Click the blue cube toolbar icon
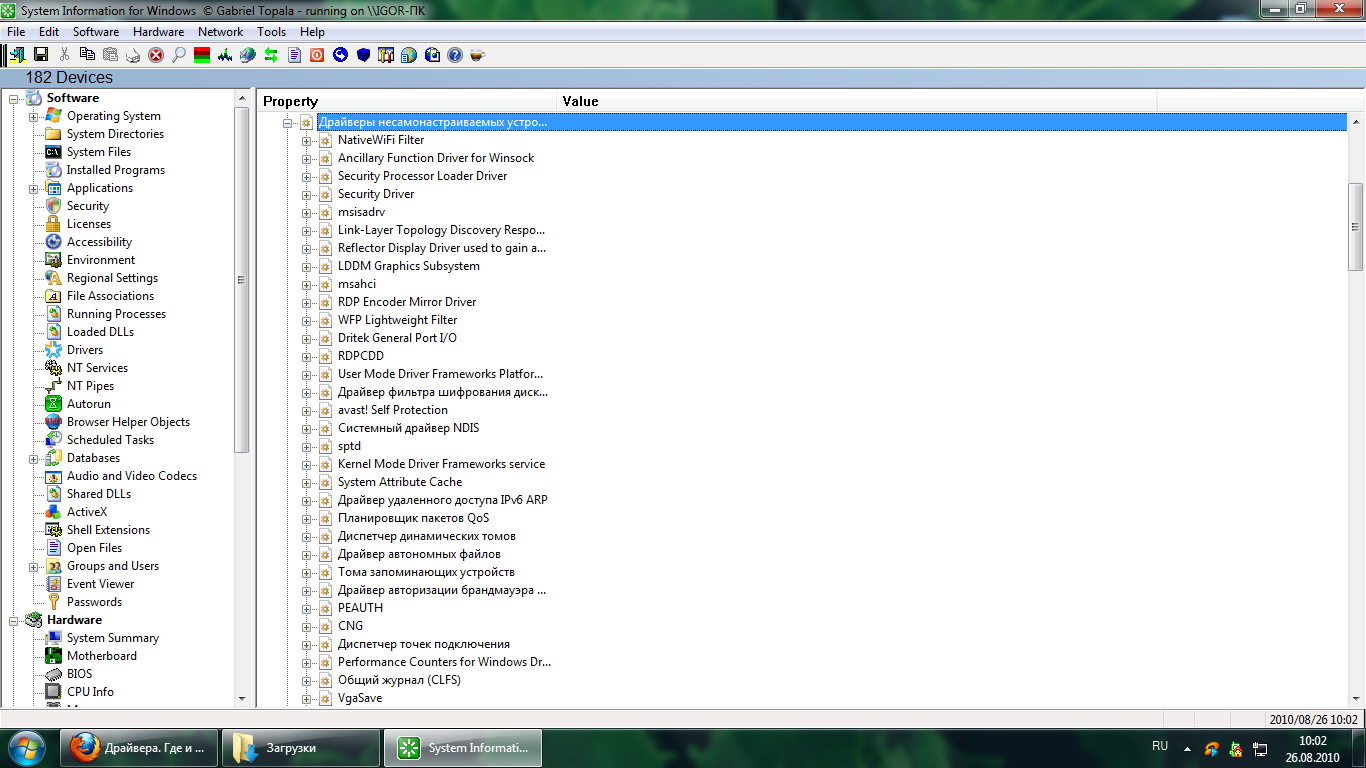The height and width of the screenshot is (768, 1366). tap(363, 55)
